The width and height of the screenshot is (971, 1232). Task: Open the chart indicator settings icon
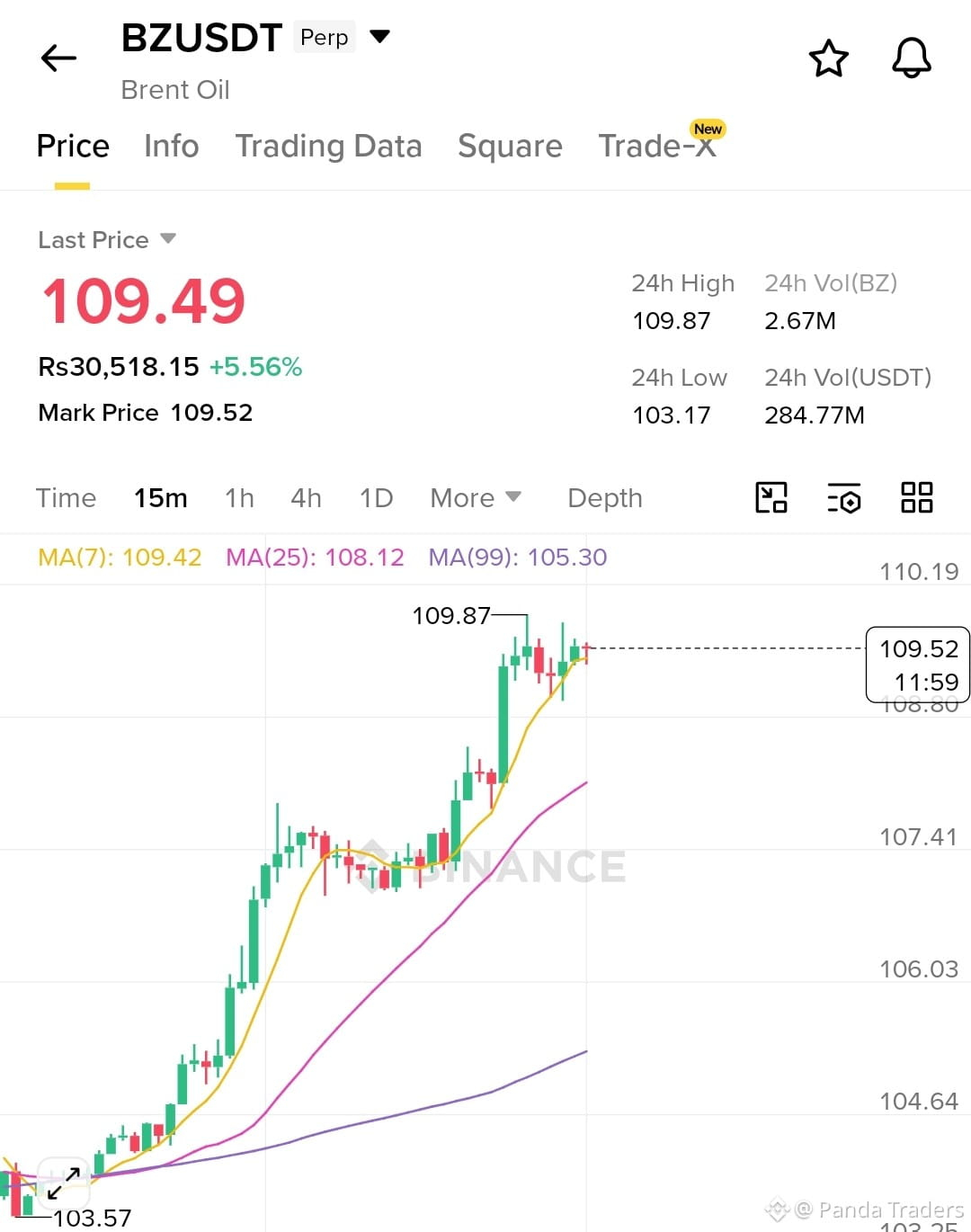click(844, 497)
